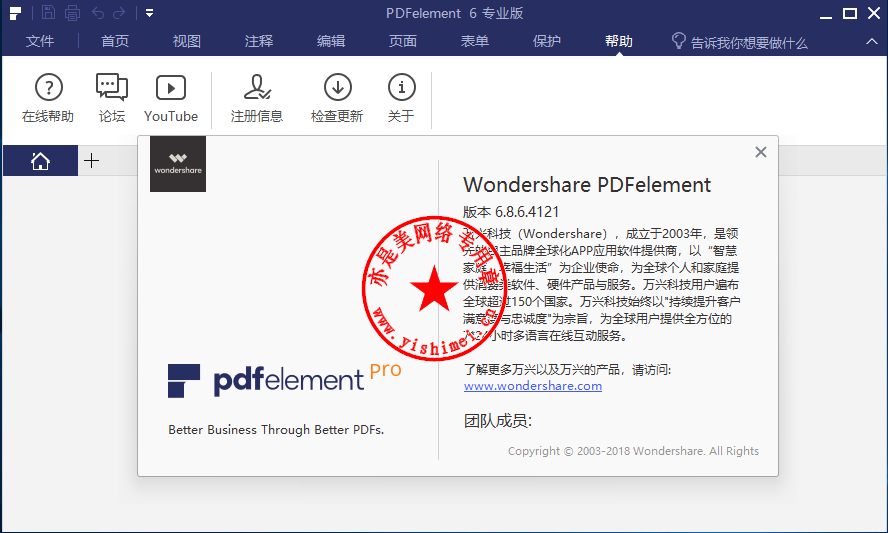This screenshot has width=888, height=533.
Task: Select the 帮助 tab
Action: [618, 41]
